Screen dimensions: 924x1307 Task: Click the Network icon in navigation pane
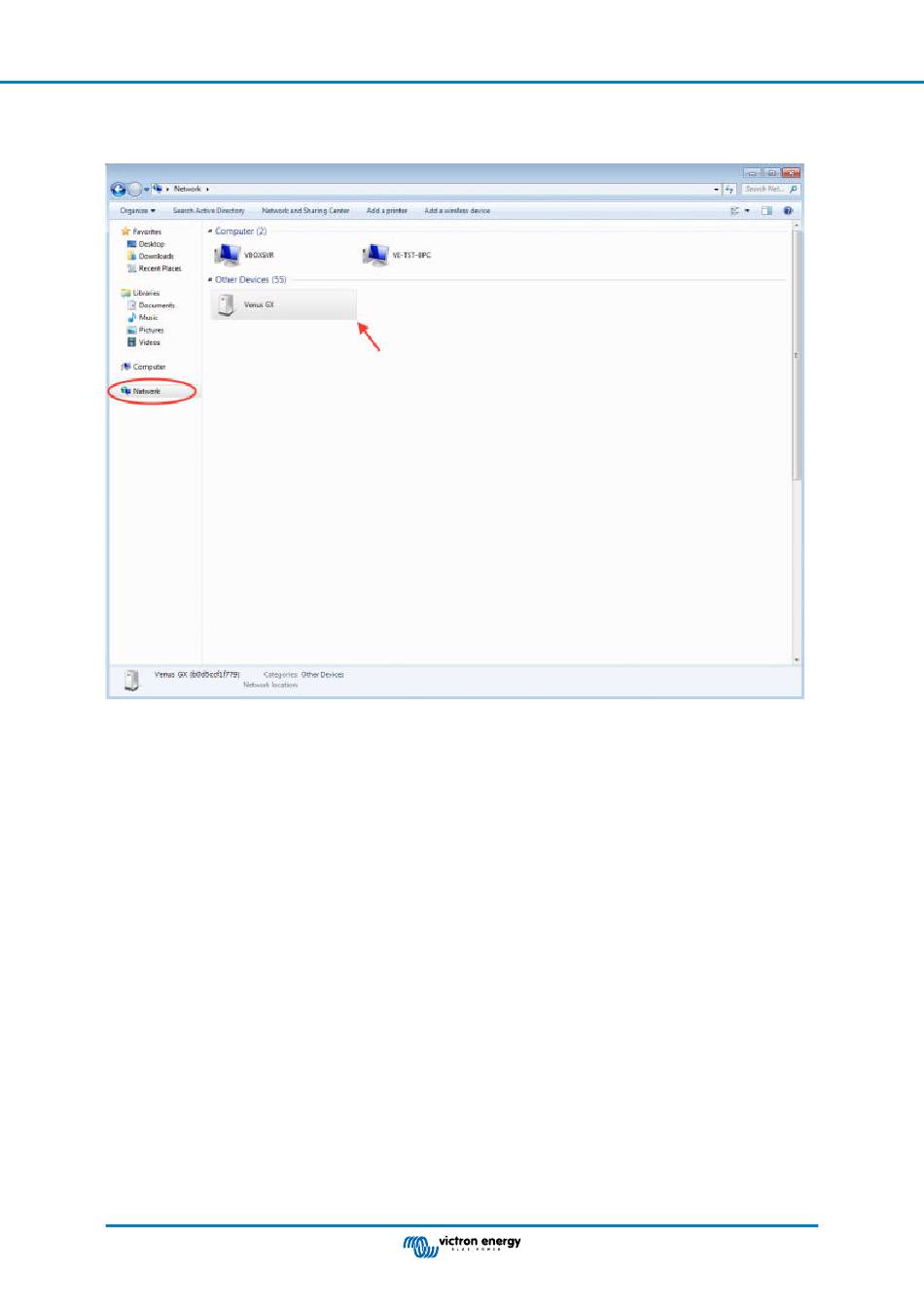click(x=125, y=392)
